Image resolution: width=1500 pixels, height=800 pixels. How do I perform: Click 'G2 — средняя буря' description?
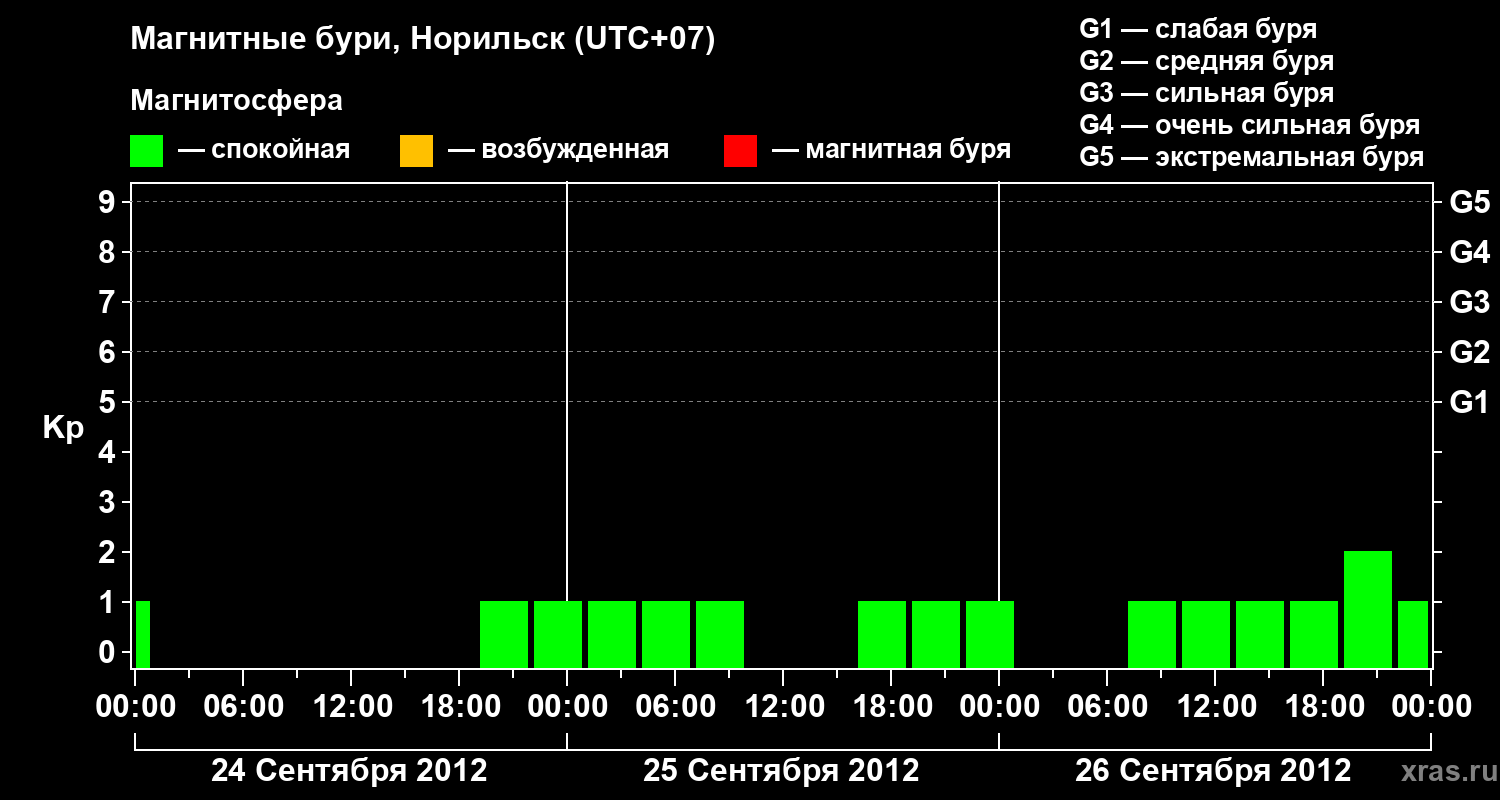click(x=1206, y=61)
